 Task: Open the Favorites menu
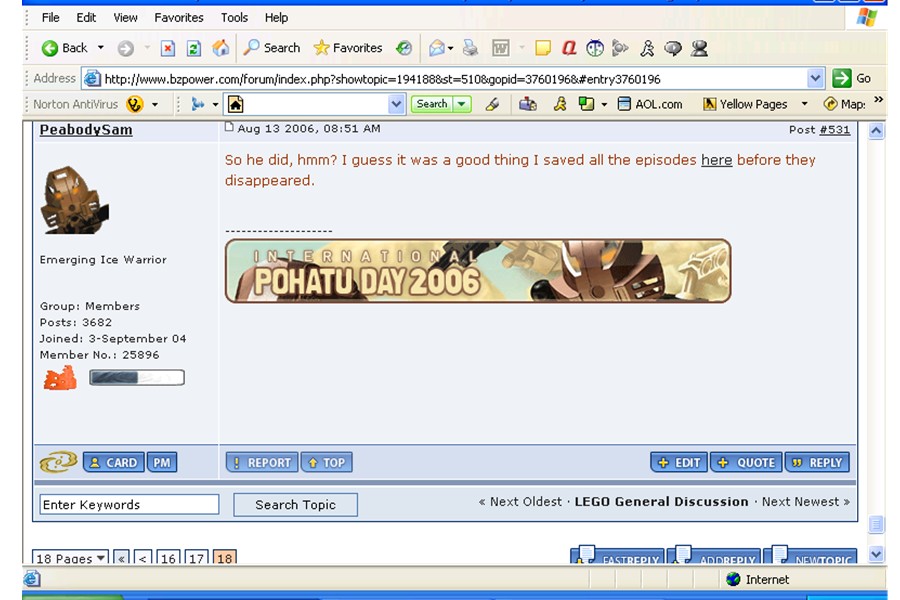[179, 18]
